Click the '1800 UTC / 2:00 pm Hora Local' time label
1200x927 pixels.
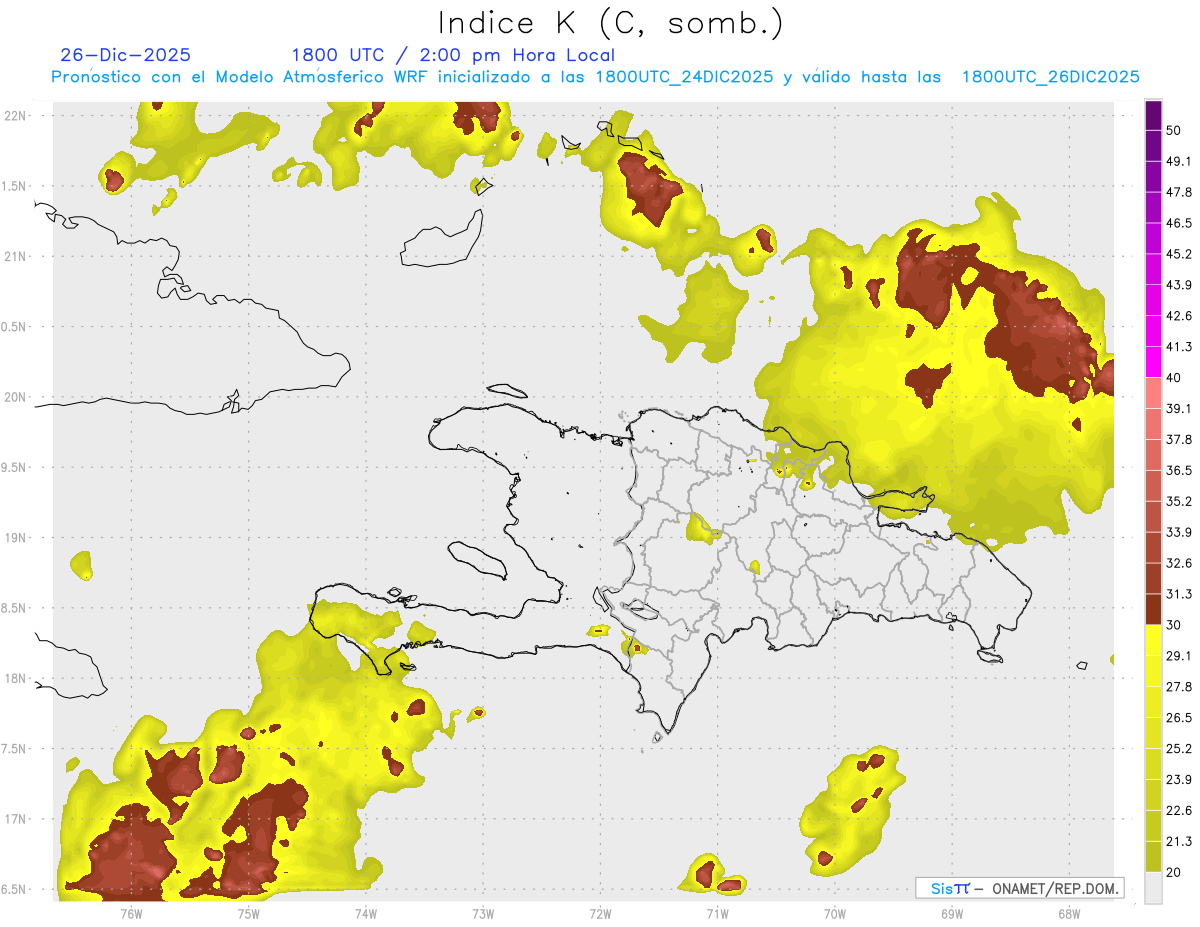[x=453, y=55]
